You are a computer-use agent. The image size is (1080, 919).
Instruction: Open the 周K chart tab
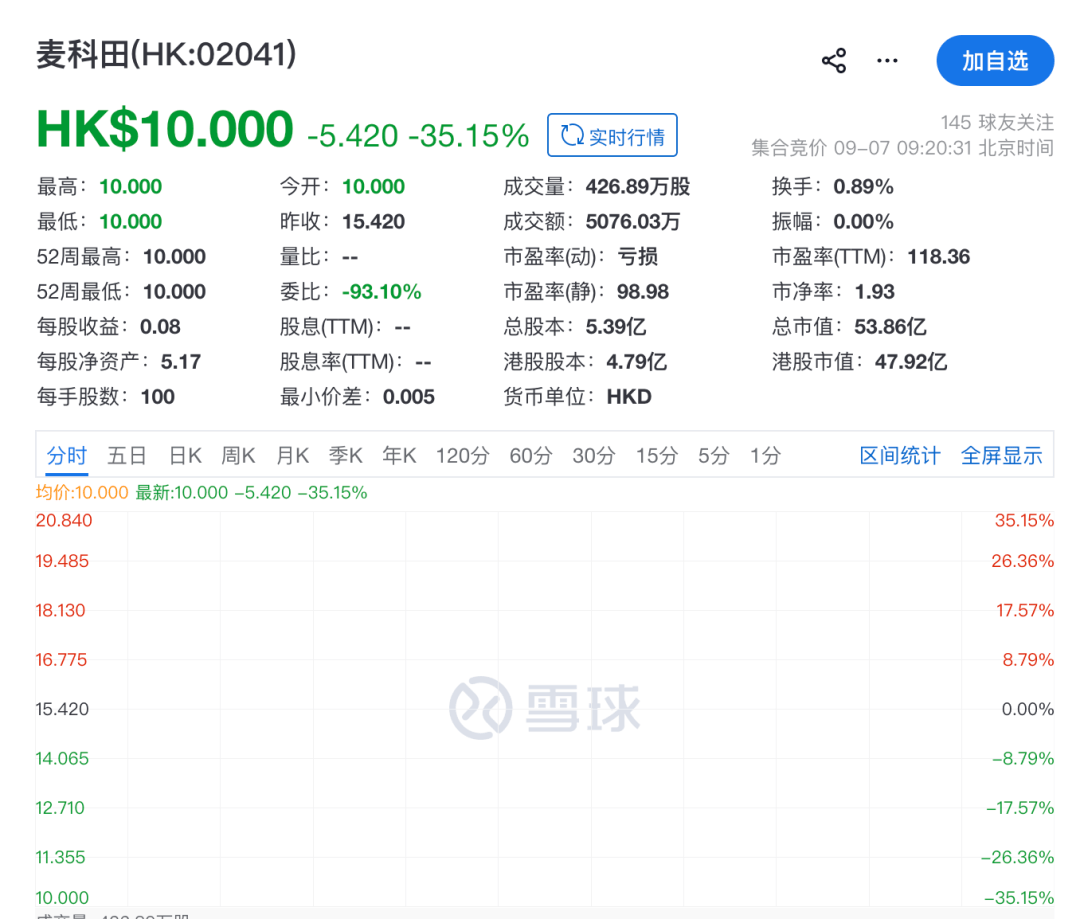coord(238,455)
